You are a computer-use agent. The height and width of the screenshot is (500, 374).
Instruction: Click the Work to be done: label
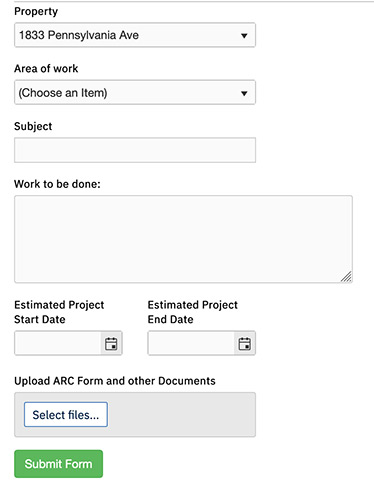click(x=57, y=184)
